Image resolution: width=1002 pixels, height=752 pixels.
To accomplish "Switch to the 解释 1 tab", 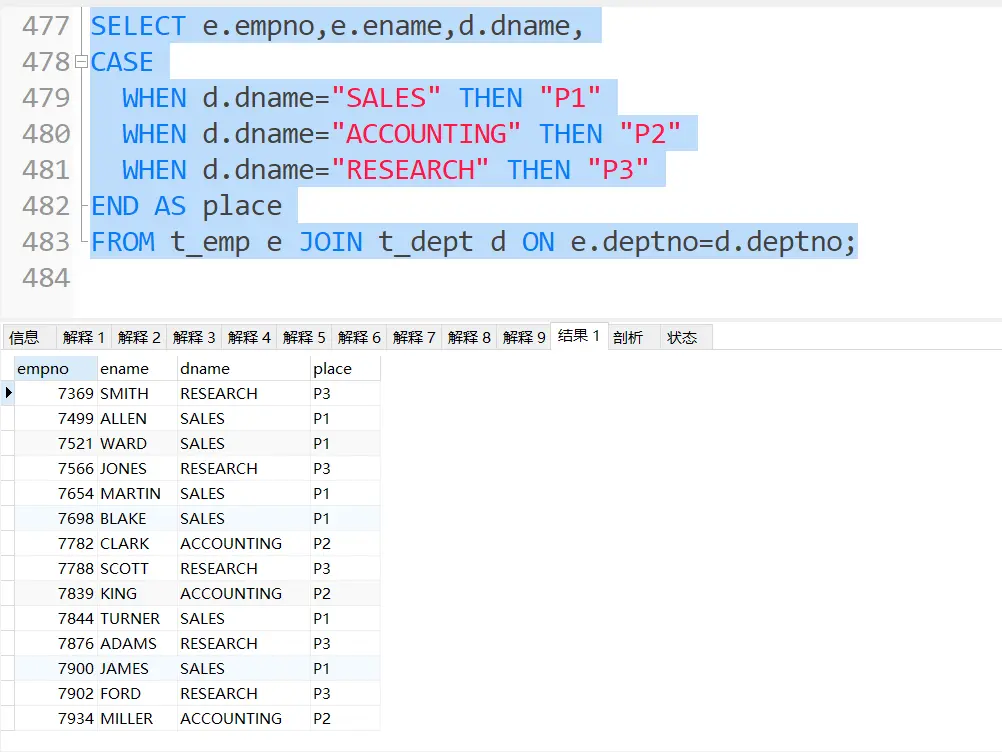I will (x=83, y=337).
